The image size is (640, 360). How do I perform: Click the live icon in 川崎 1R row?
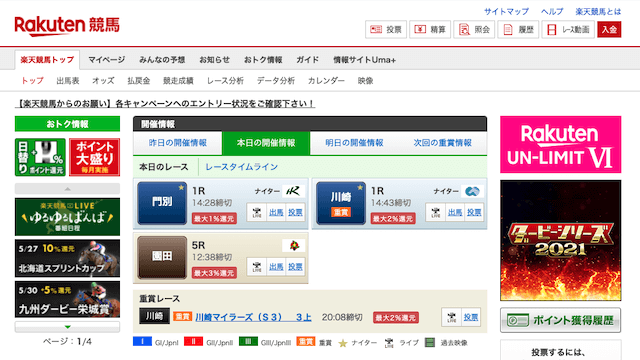pos(436,213)
